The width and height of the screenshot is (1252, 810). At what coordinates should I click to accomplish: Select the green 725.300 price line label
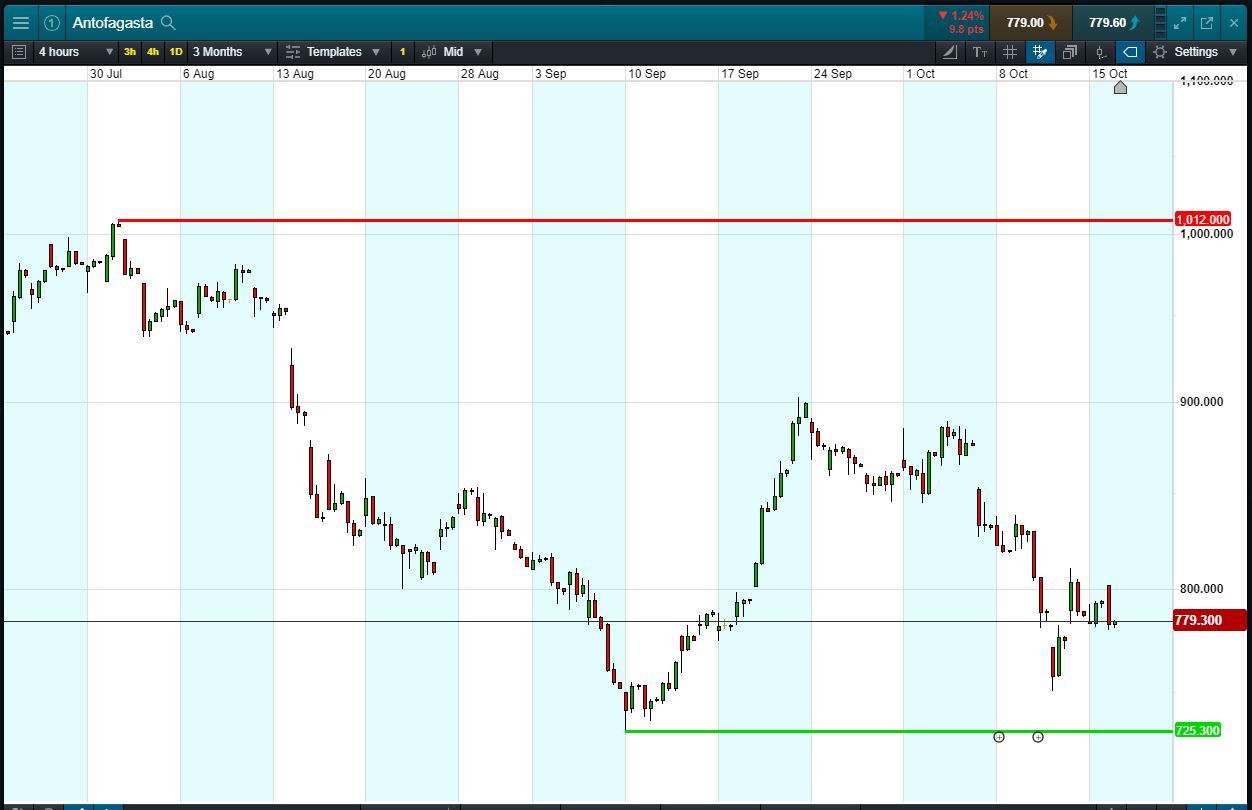point(1197,731)
